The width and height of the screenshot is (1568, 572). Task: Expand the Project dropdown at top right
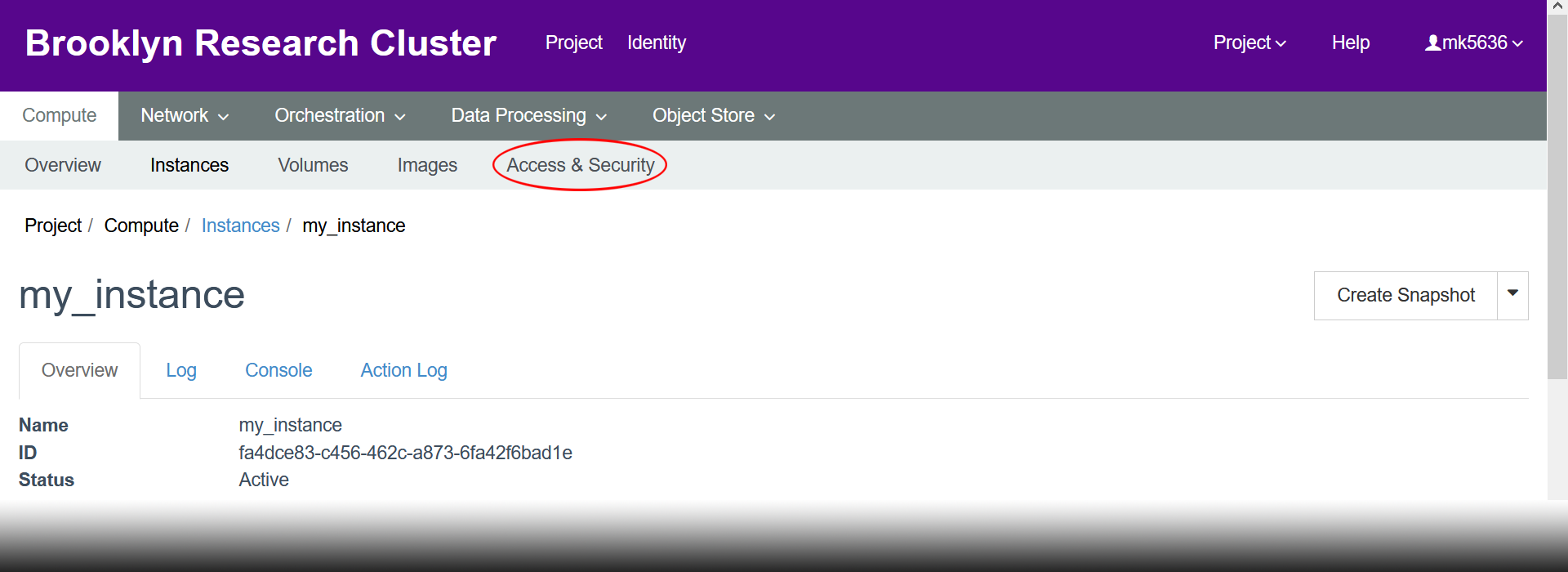(1249, 43)
